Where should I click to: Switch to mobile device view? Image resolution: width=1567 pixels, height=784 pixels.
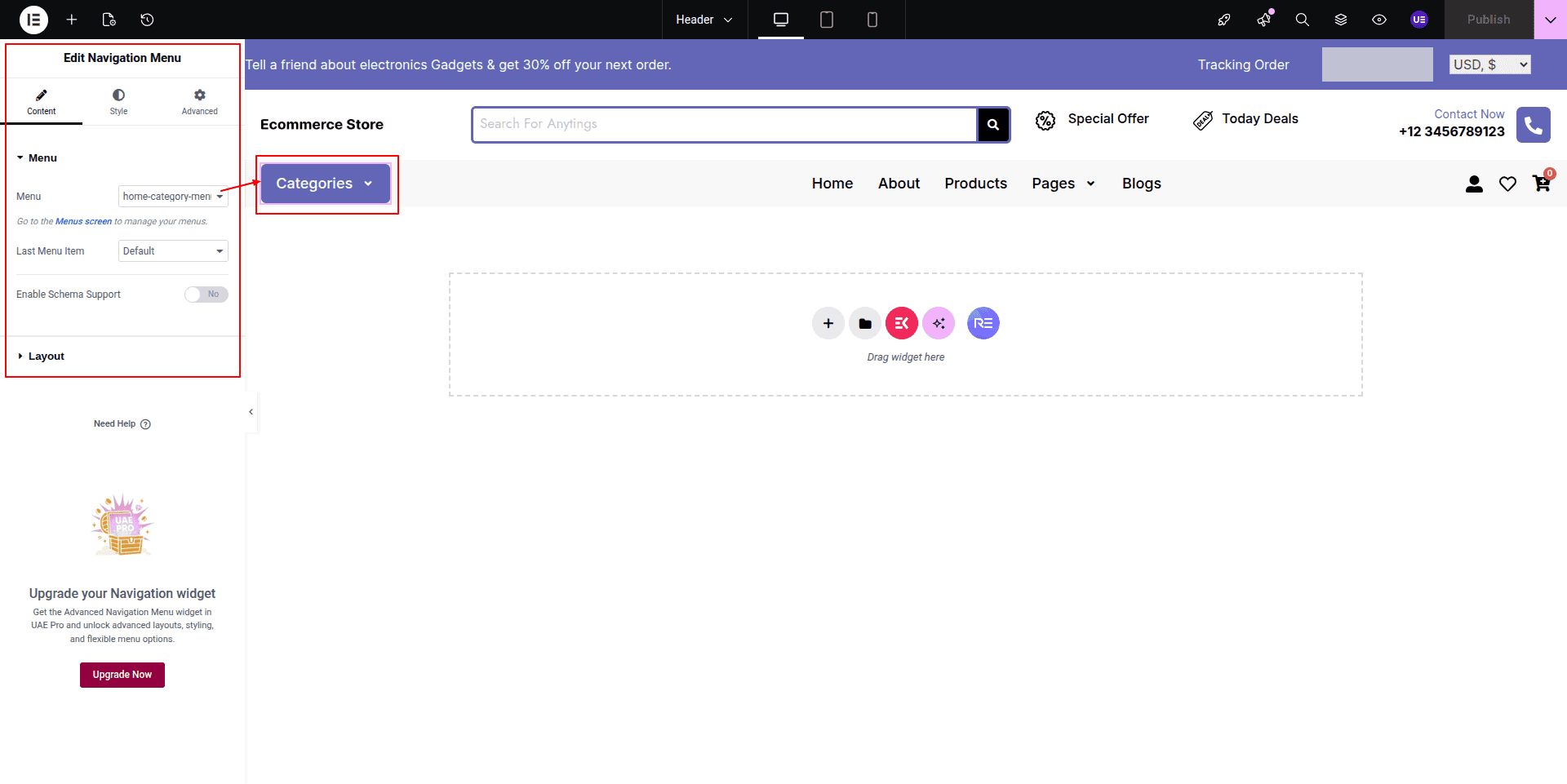(872, 20)
